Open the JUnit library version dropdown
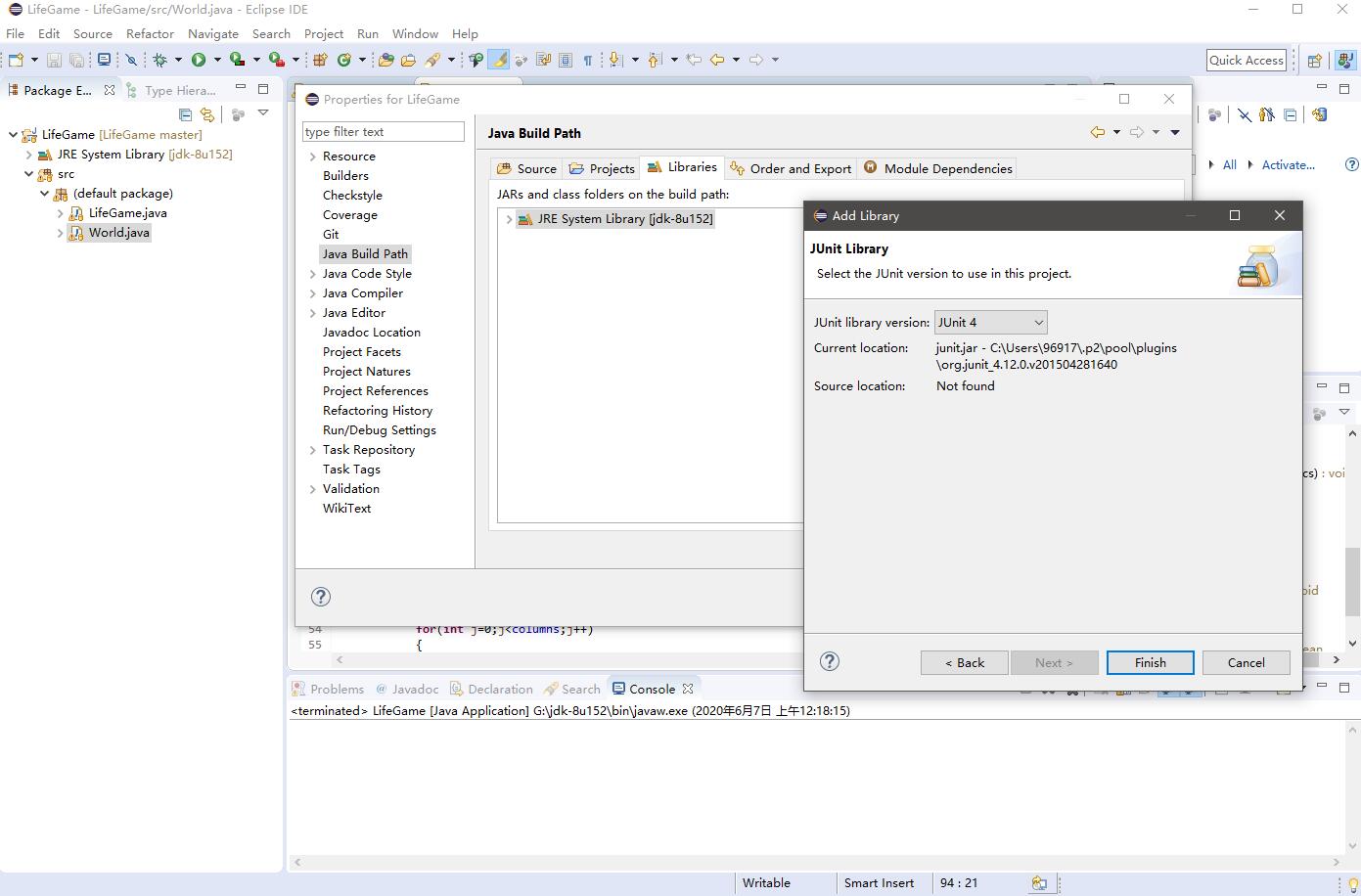 (x=991, y=322)
